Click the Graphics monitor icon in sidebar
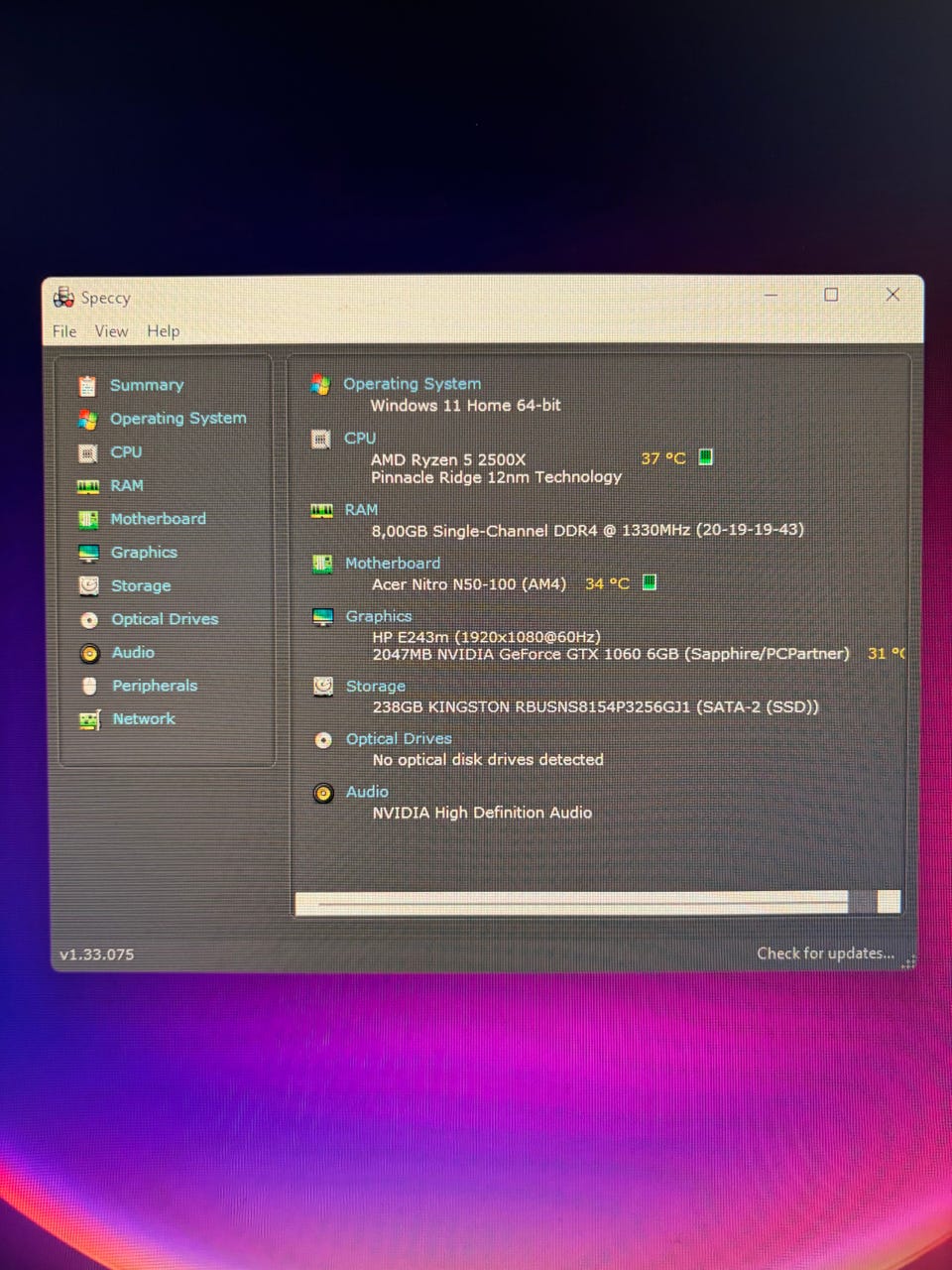Image resolution: width=952 pixels, height=1270 pixels. click(x=89, y=553)
